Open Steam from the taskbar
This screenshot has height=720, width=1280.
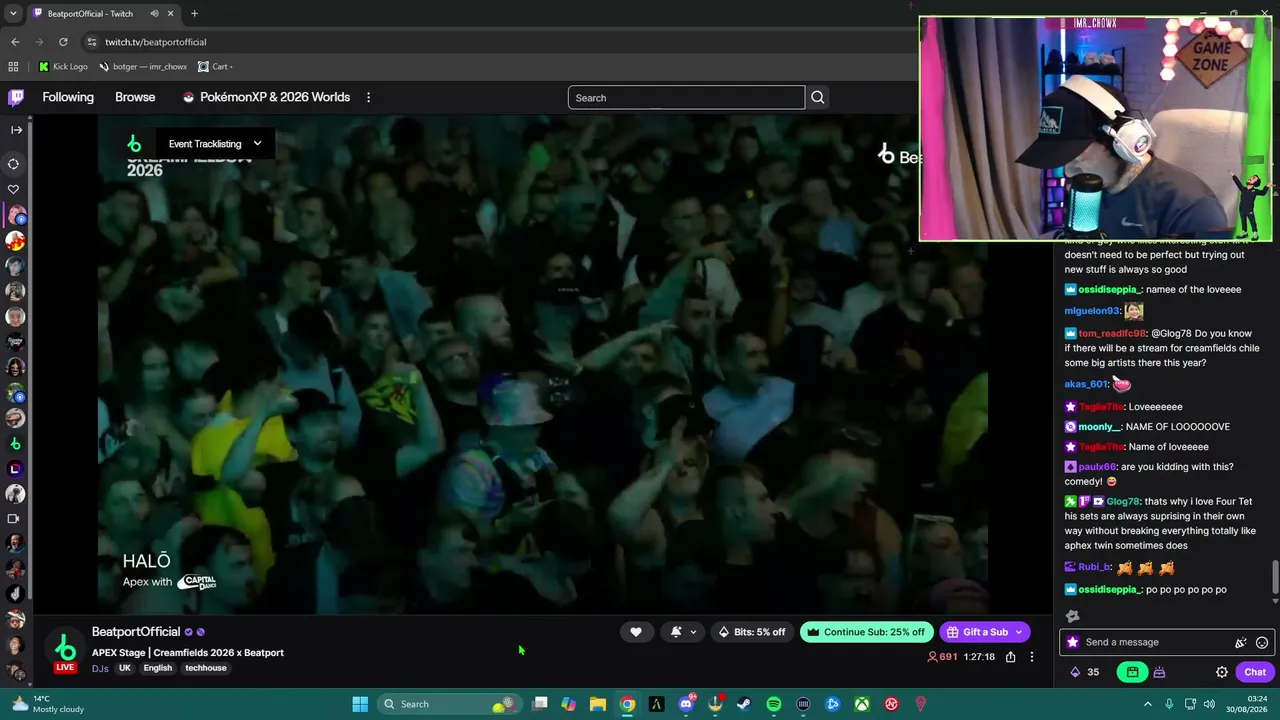[x=744, y=704]
